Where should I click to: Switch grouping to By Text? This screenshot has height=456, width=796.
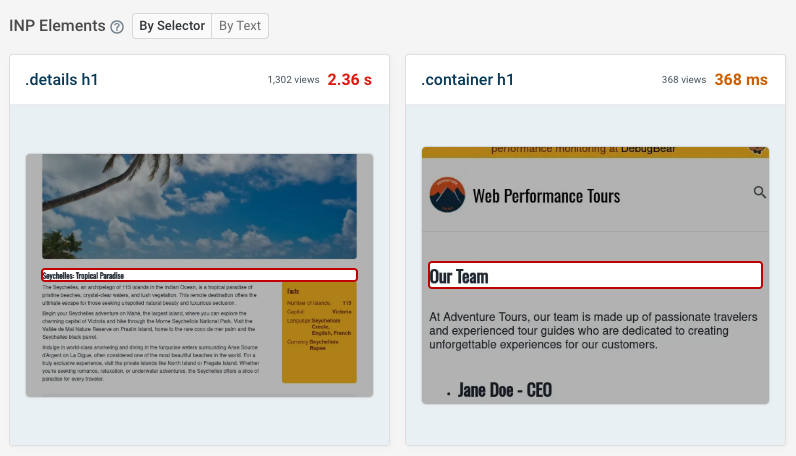[240, 26]
